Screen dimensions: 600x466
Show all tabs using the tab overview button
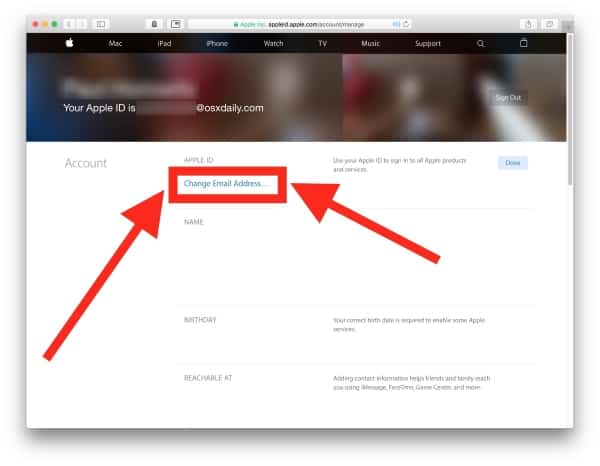click(550, 23)
